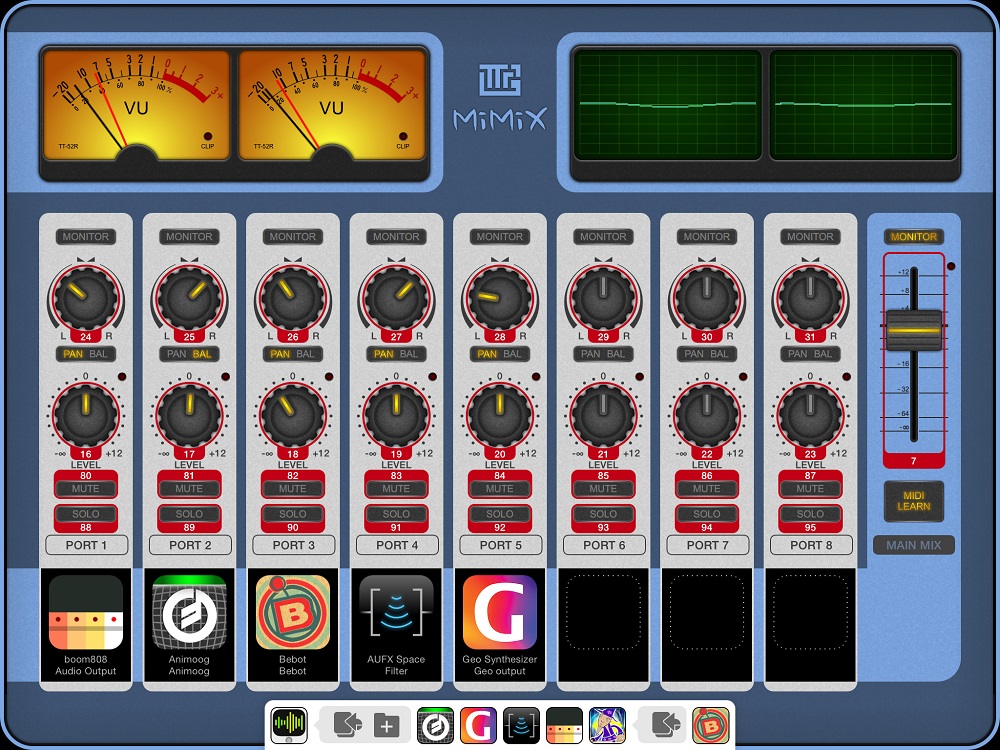Click the main mix fader handle
This screenshot has height=750, width=1000.
(914, 330)
